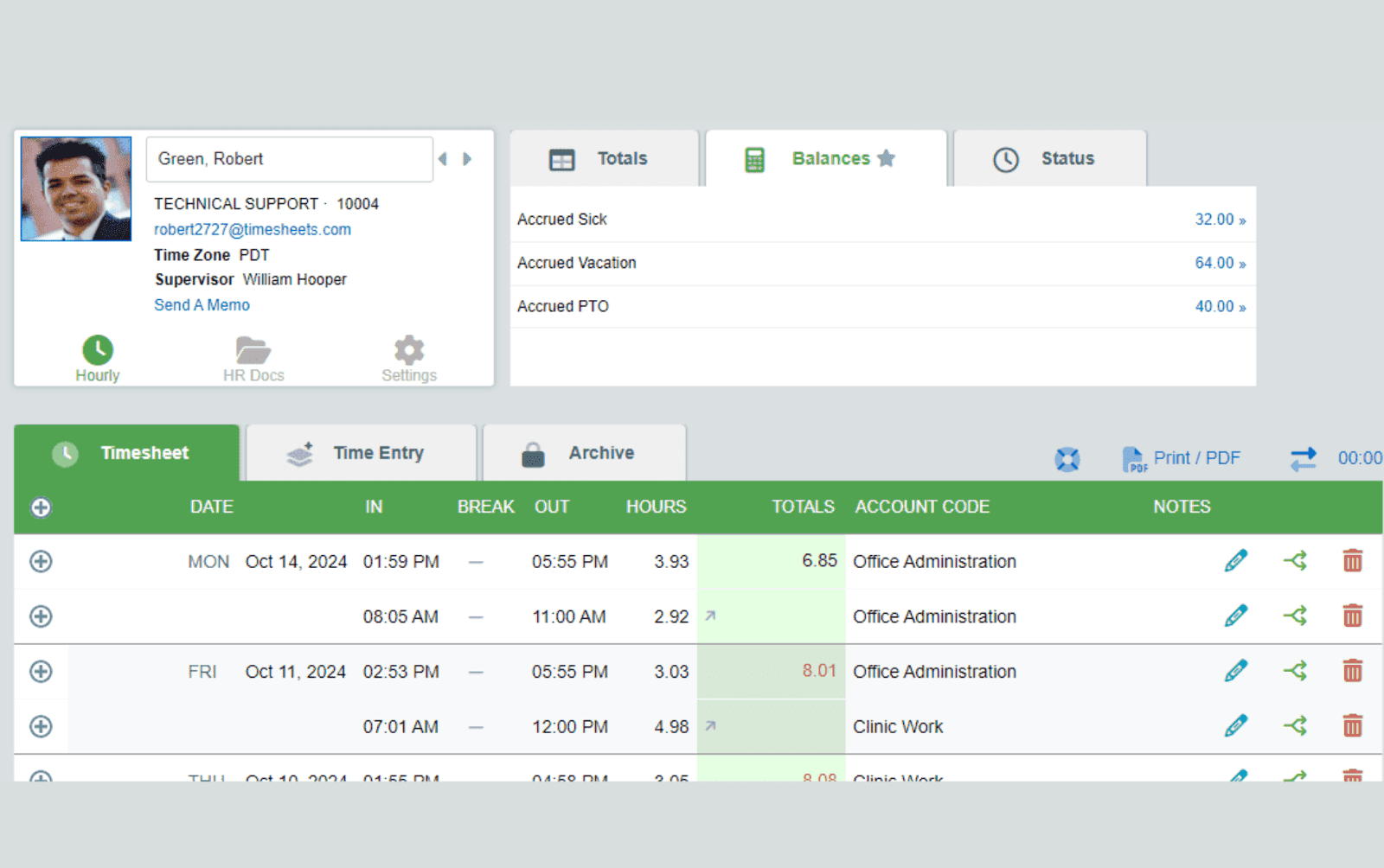Edit the Oct 14 Office Administration entry
Image resolution: width=1384 pixels, height=868 pixels.
point(1235,560)
